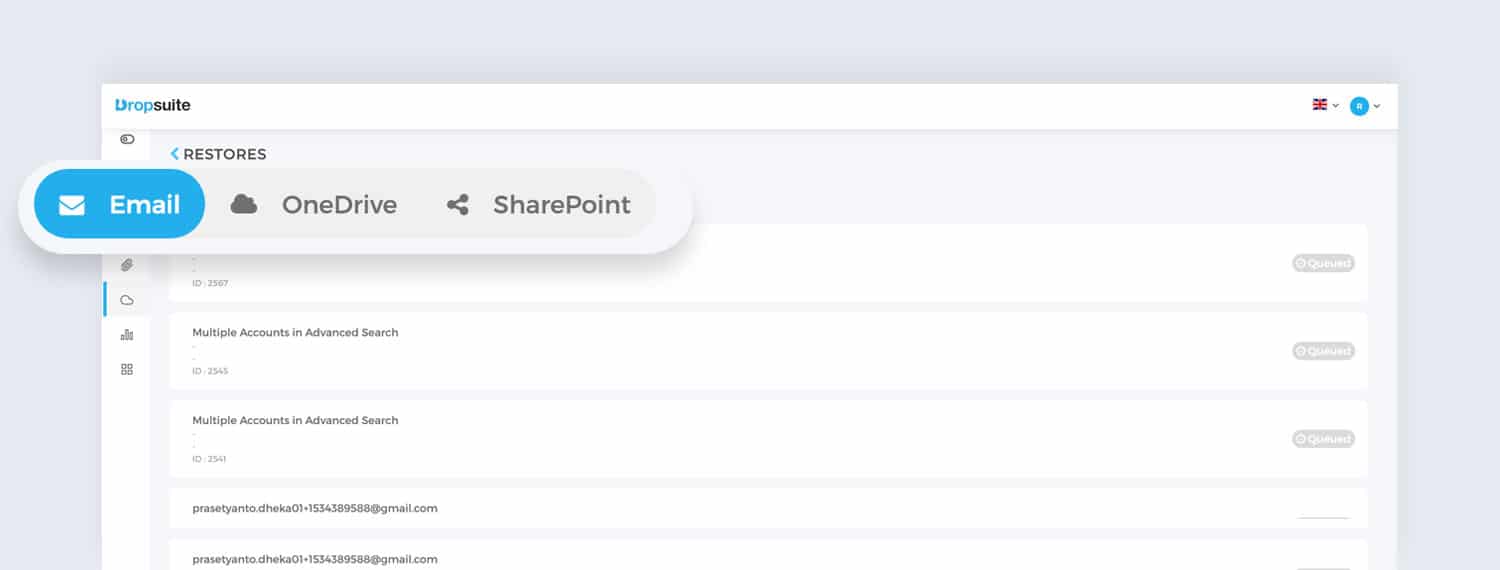This screenshot has height=570, width=1500.
Task: Switch to the Email tab
Action: click(x=119, y=204)
